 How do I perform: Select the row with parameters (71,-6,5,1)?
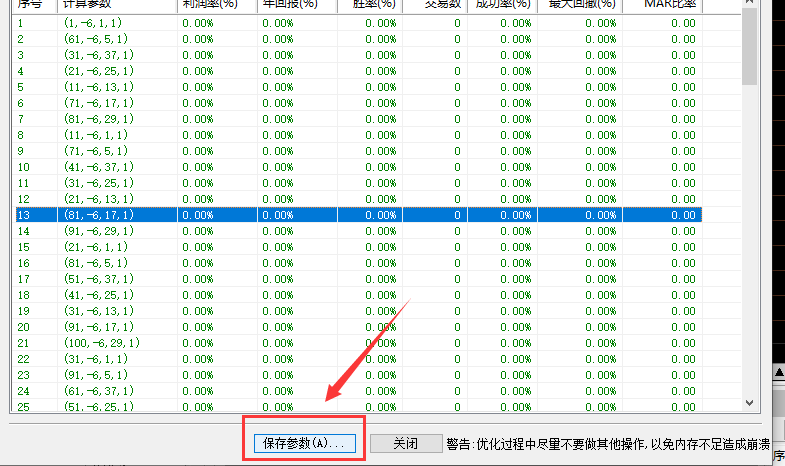click(358, 151)
